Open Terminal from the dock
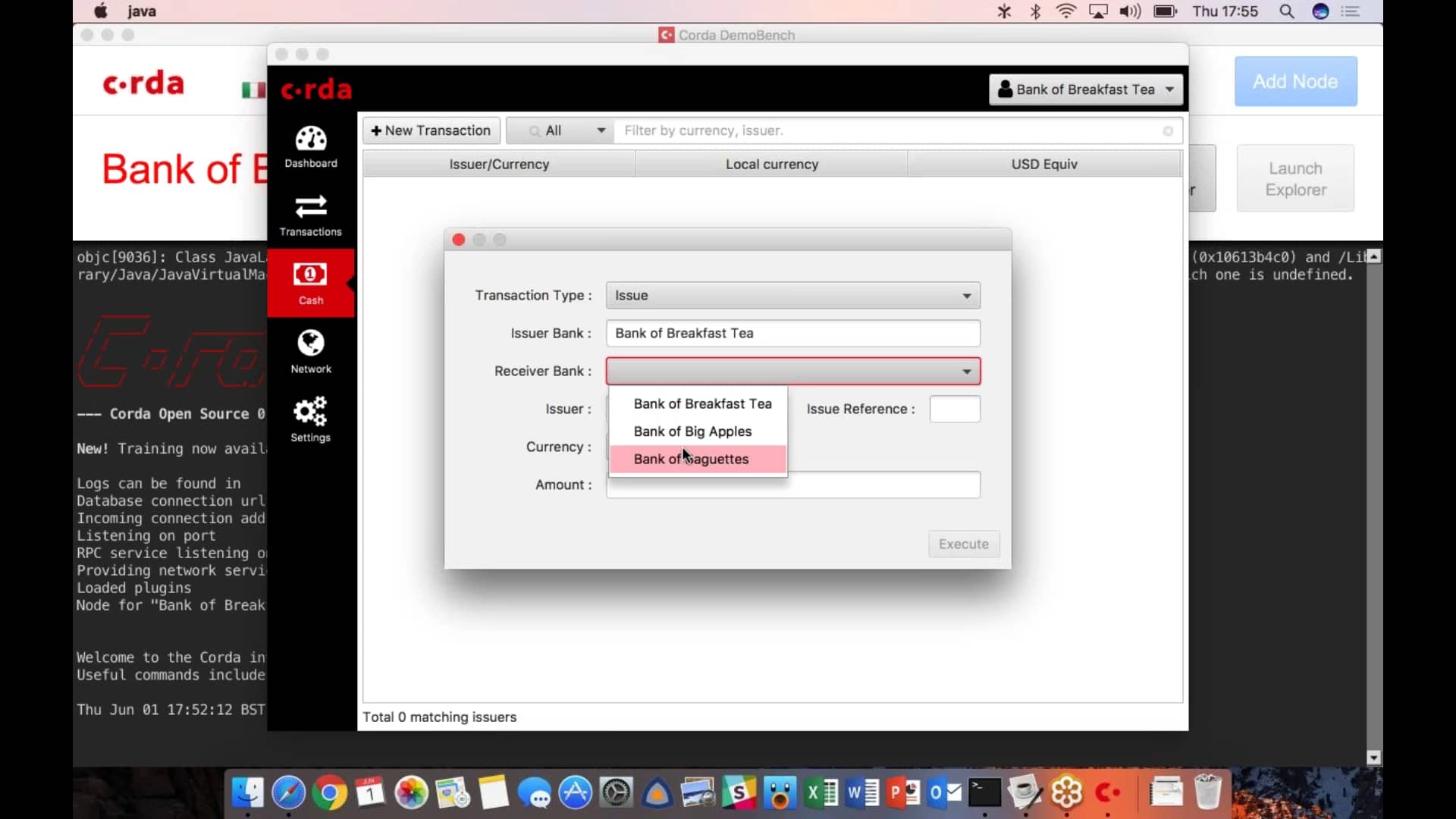The height and width of the screenshot is (819, 1456). click(985, 793)
